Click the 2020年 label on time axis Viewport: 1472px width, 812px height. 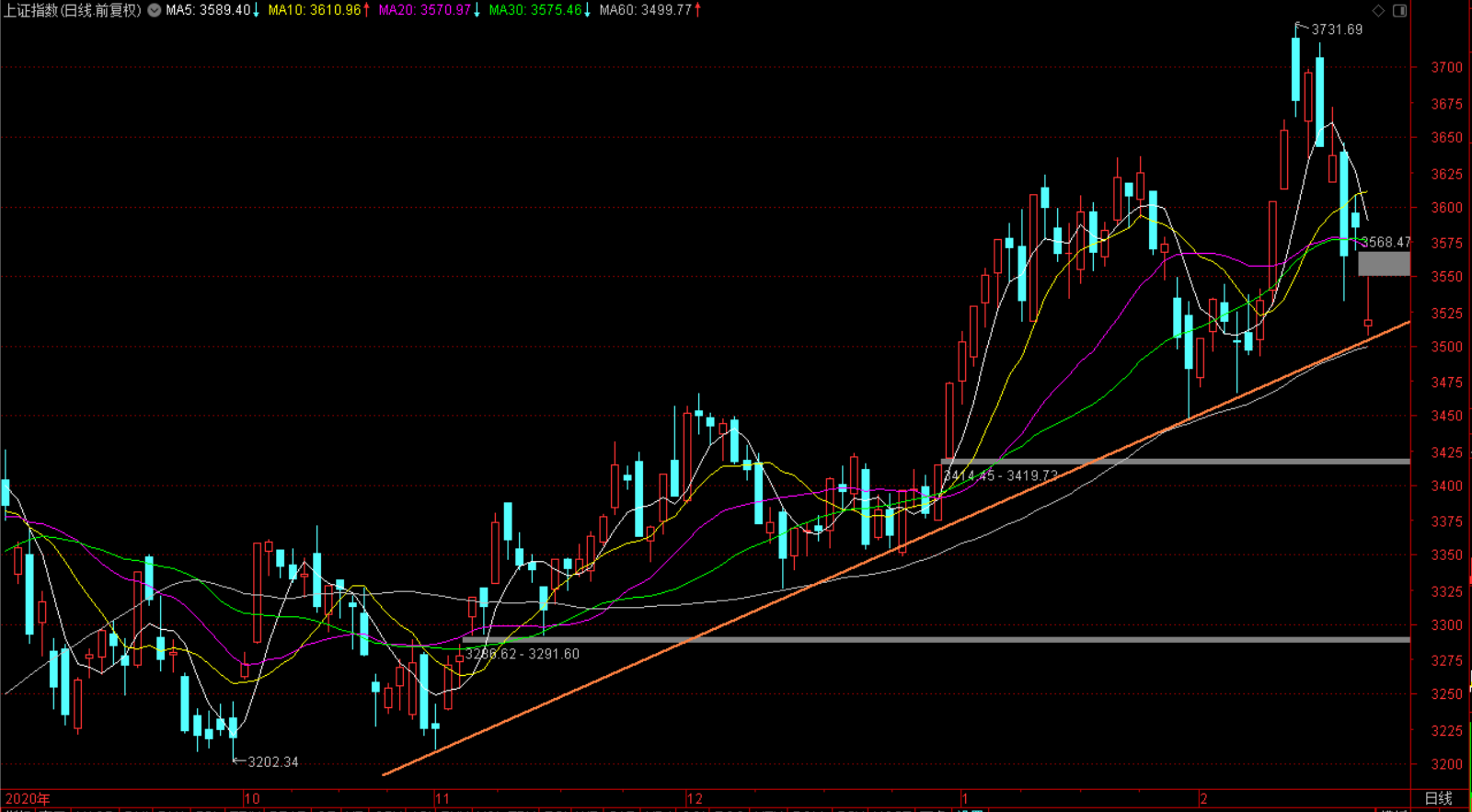28,798
